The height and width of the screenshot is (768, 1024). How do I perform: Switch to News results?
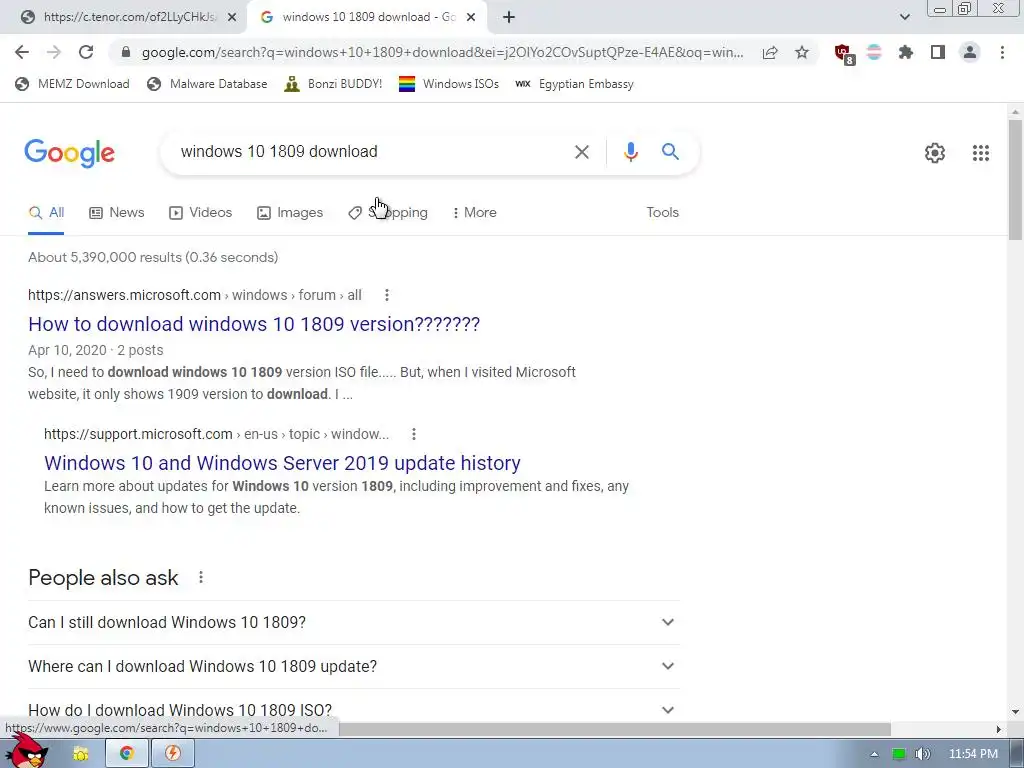tap(116, 213)
